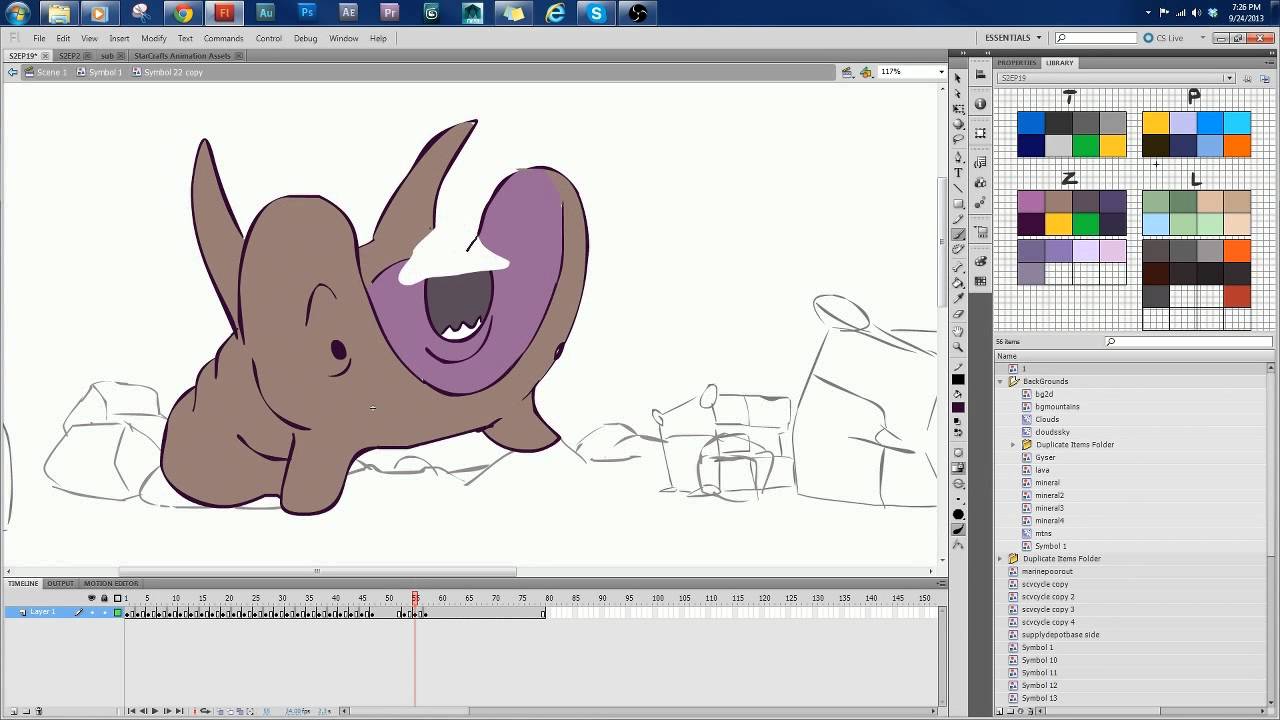Image resolution: width=1280 pixels, height=720 pixels.
Task: Select the Eyedropper tool
Action: (x=958, y=299)
